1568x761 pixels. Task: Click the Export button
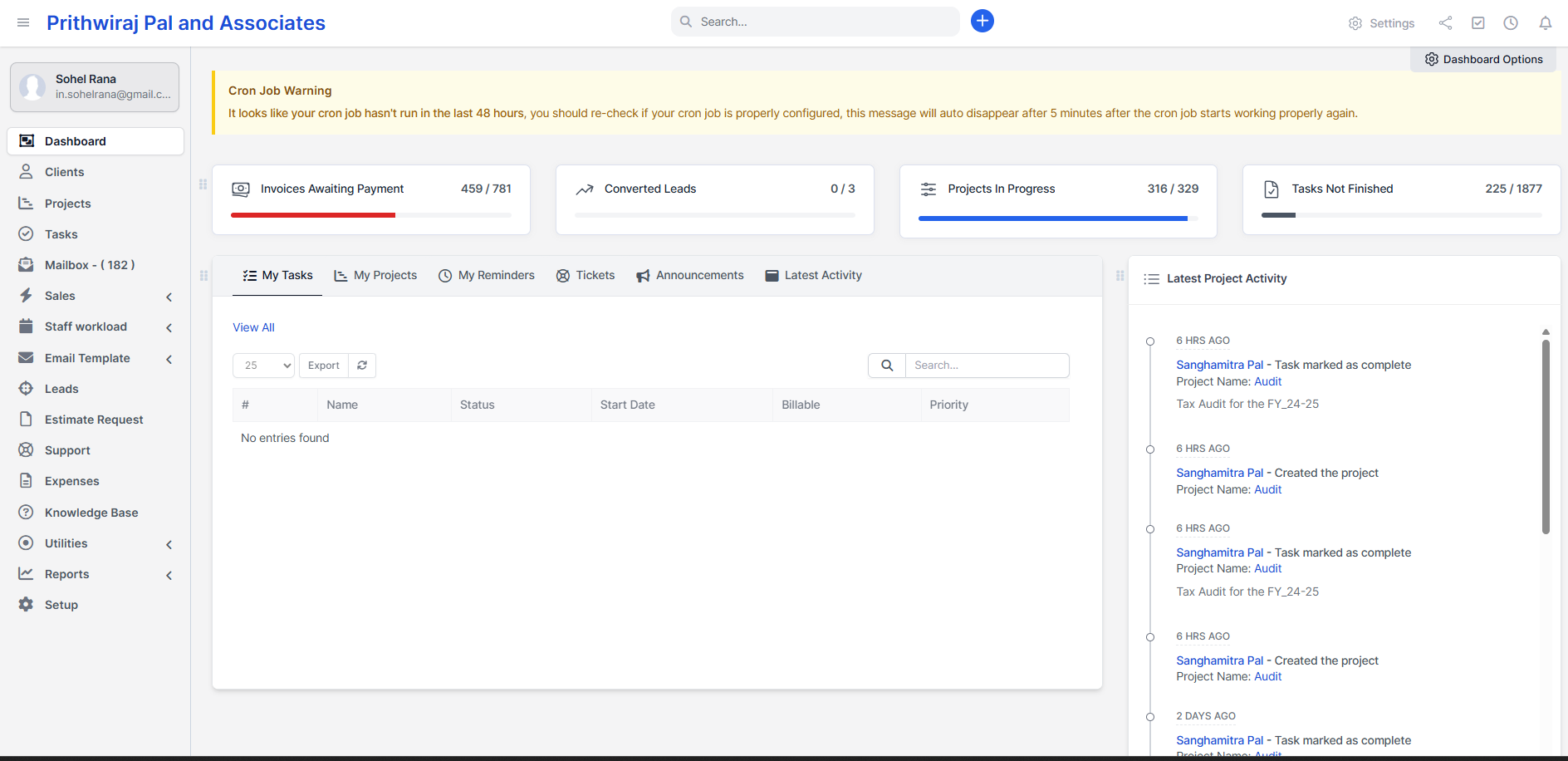pos(323,366)
